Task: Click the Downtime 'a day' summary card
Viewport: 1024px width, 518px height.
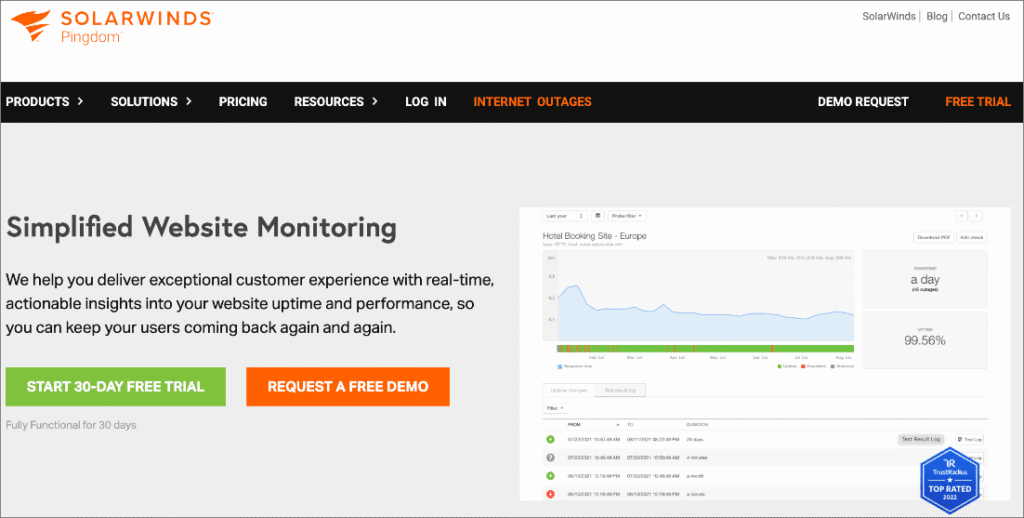Action: (x=925, y=279)
